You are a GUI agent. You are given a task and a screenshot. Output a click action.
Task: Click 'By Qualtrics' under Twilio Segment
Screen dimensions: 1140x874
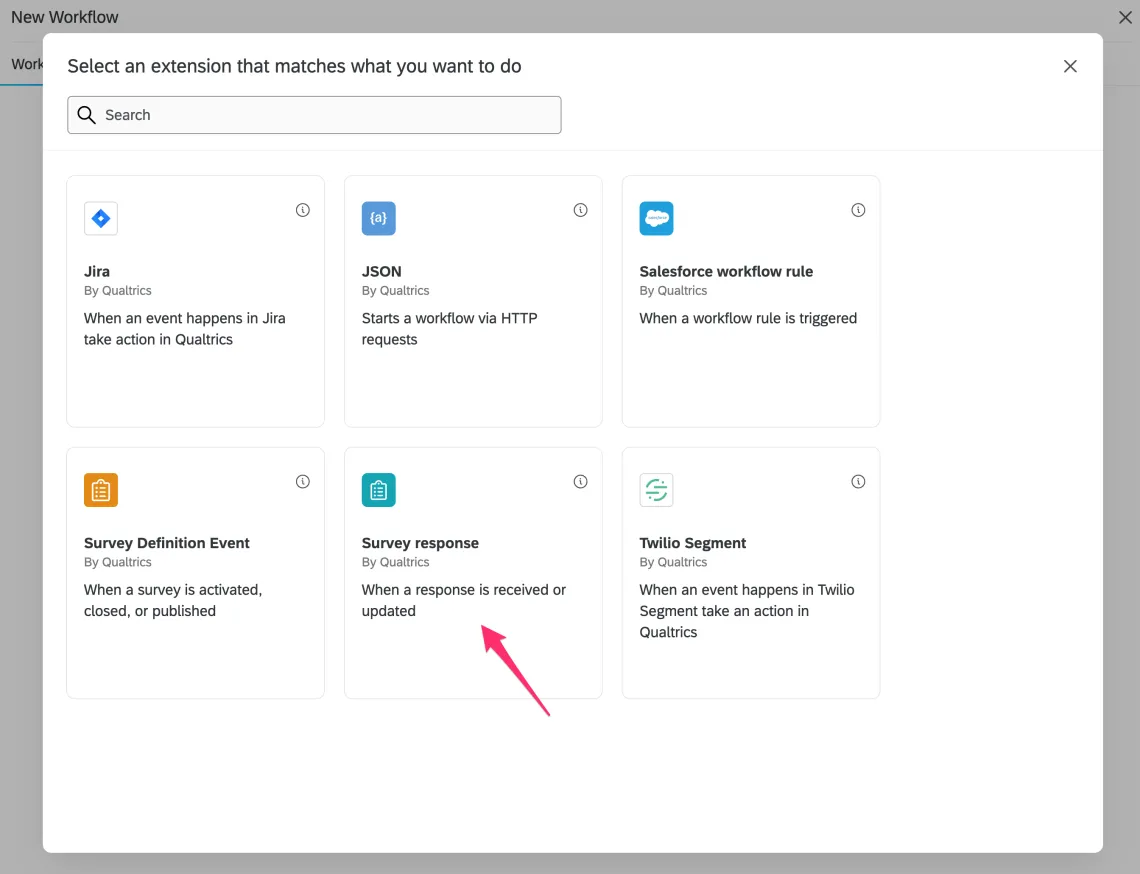pos(673,562)
